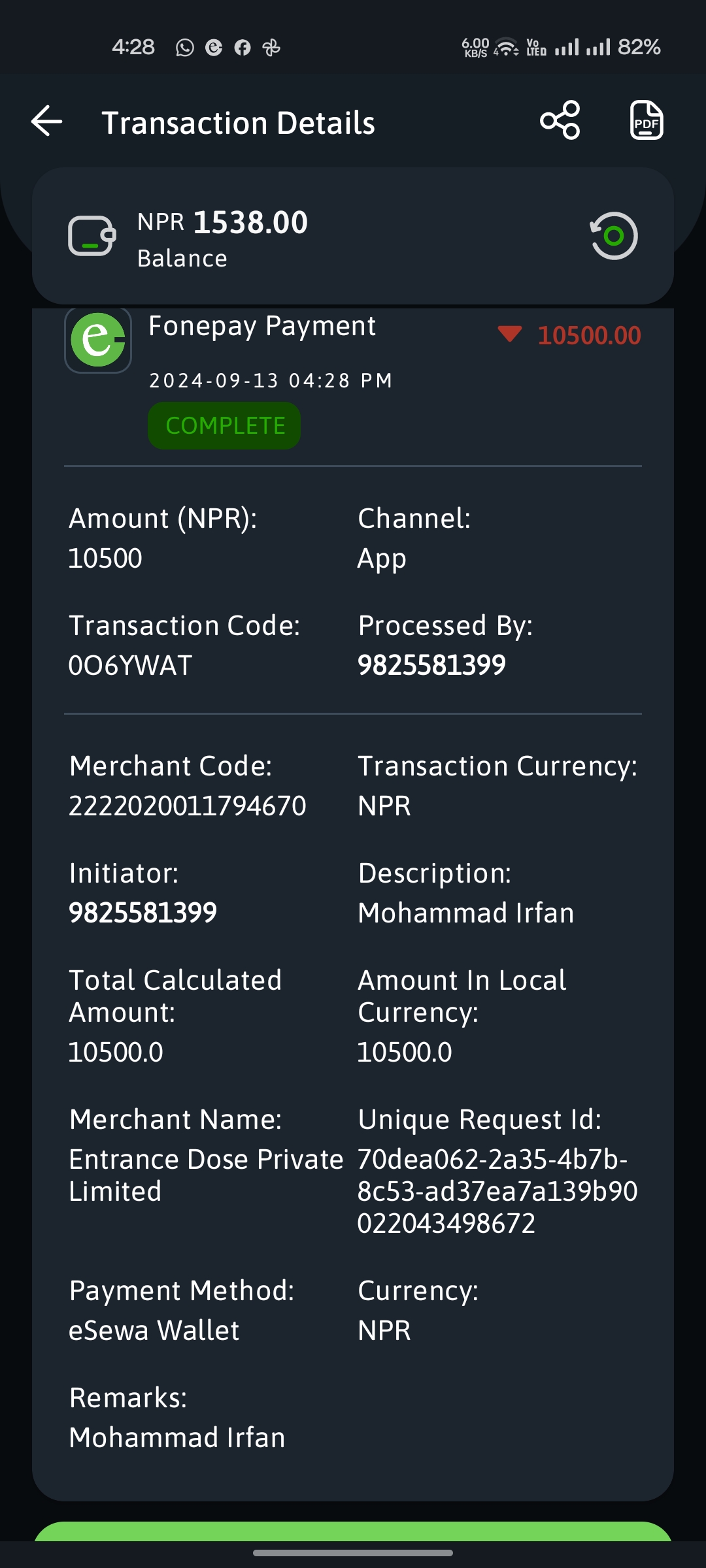The width and height of the screenshot is (706, 1568).
Task: Tap the WhatsApp notification icon in status bar
Action: point(185,48)
